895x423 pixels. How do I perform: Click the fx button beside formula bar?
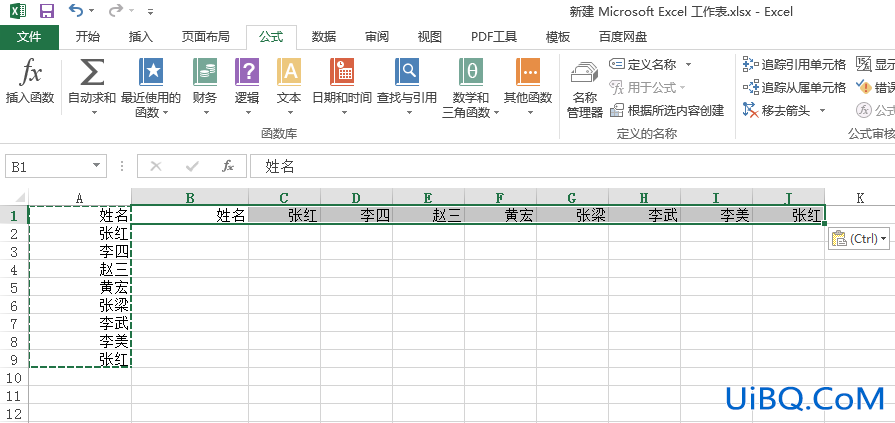228,166
